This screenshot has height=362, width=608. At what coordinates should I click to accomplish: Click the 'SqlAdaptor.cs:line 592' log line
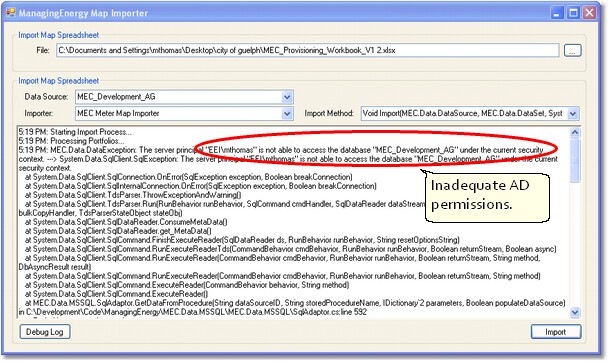(x=193, y=312)
